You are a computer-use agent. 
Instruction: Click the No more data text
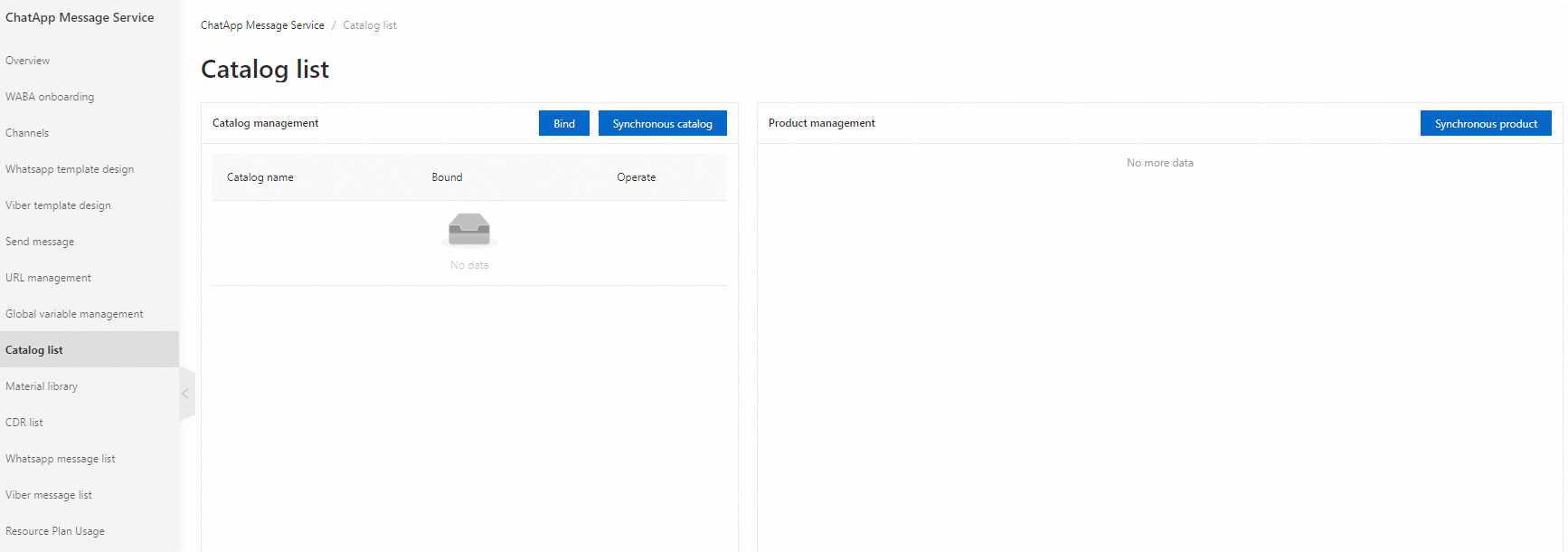[1160, 163]
